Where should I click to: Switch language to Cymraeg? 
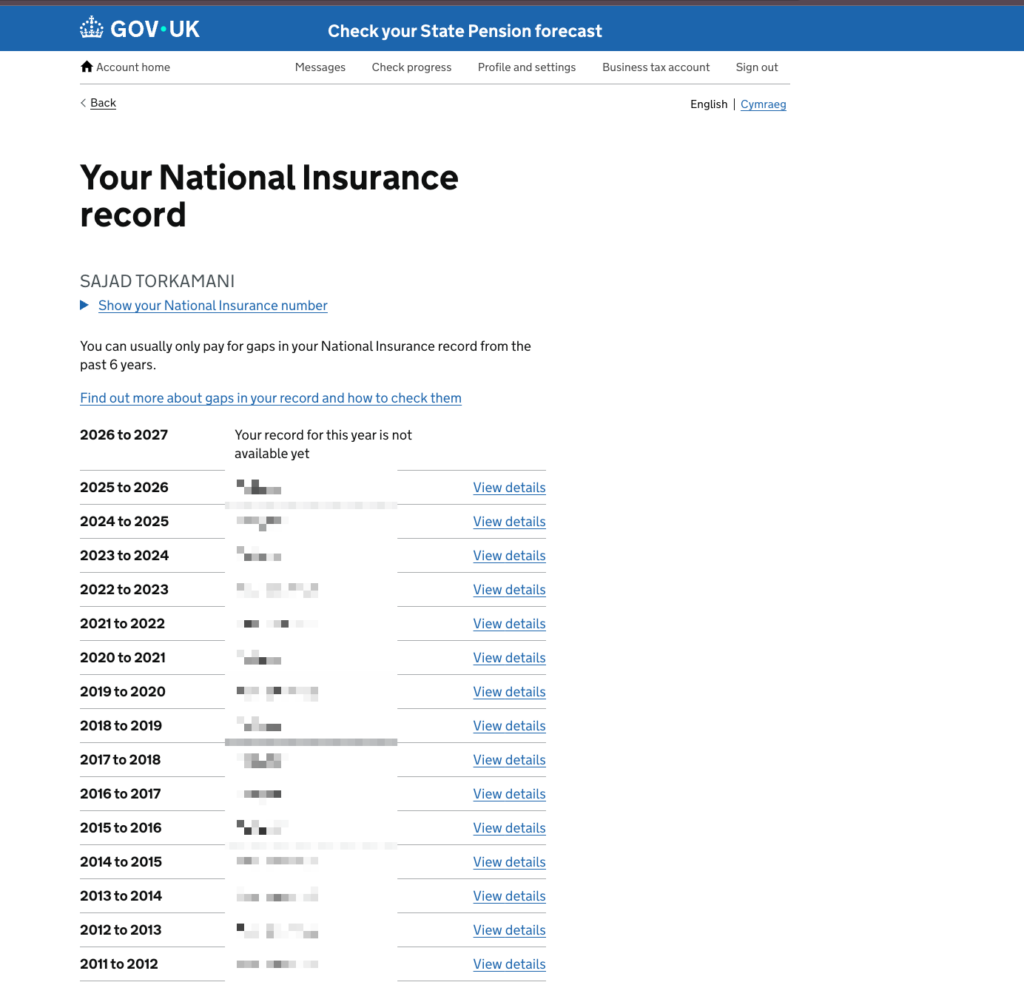click(763, 105)
